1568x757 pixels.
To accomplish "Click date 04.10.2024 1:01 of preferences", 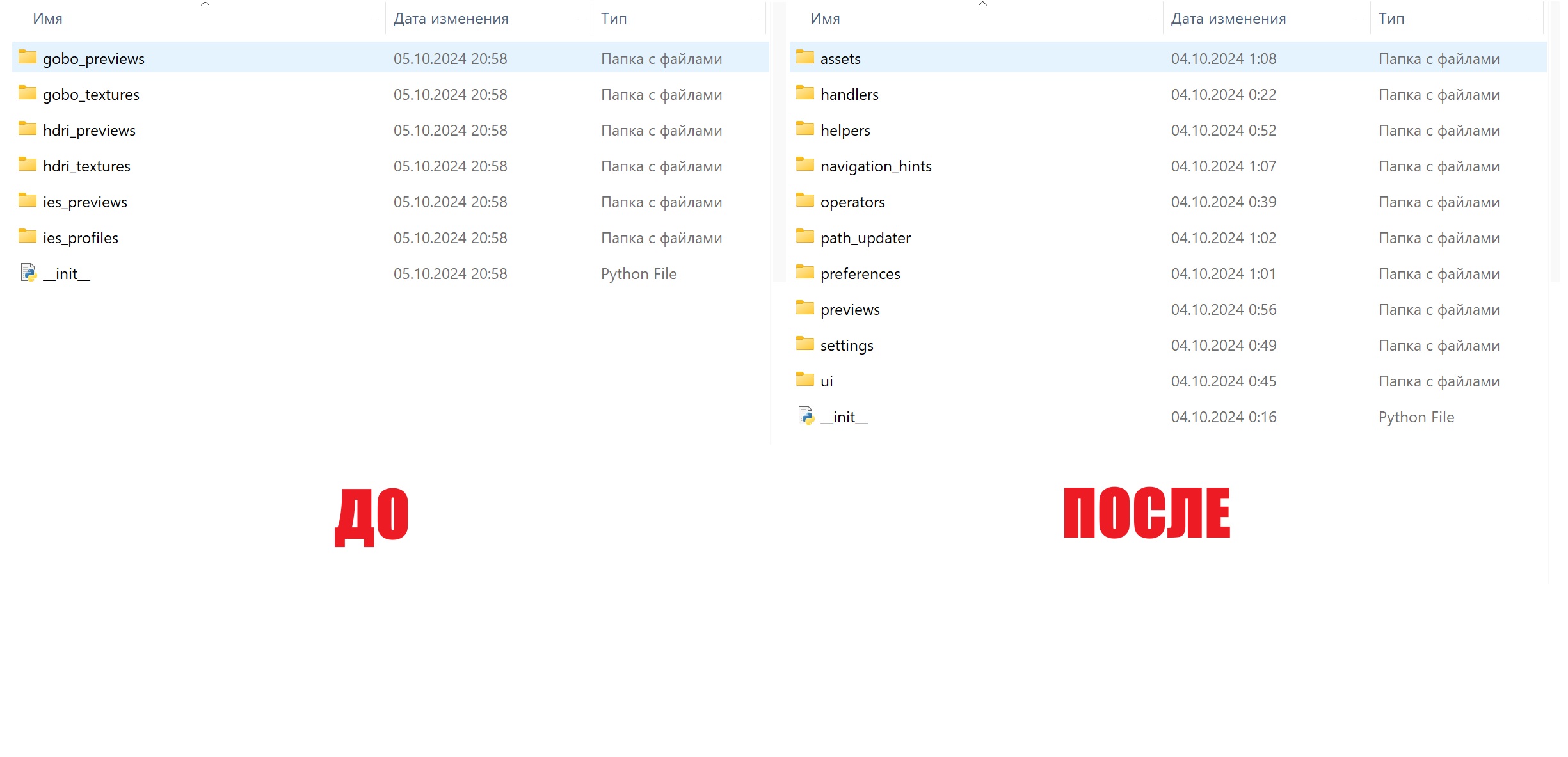I will (1224, 274).
